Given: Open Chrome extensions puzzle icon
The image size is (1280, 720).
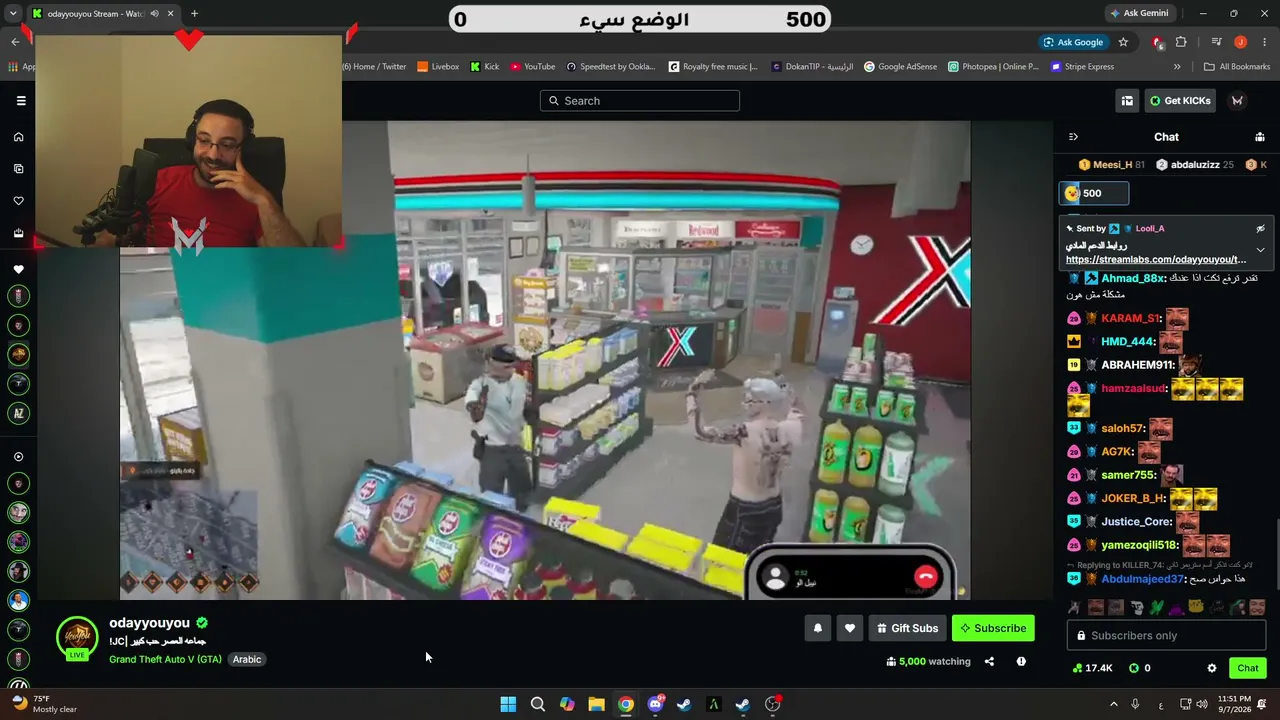Looking at the screenshot, I should tap(1181, 42).
